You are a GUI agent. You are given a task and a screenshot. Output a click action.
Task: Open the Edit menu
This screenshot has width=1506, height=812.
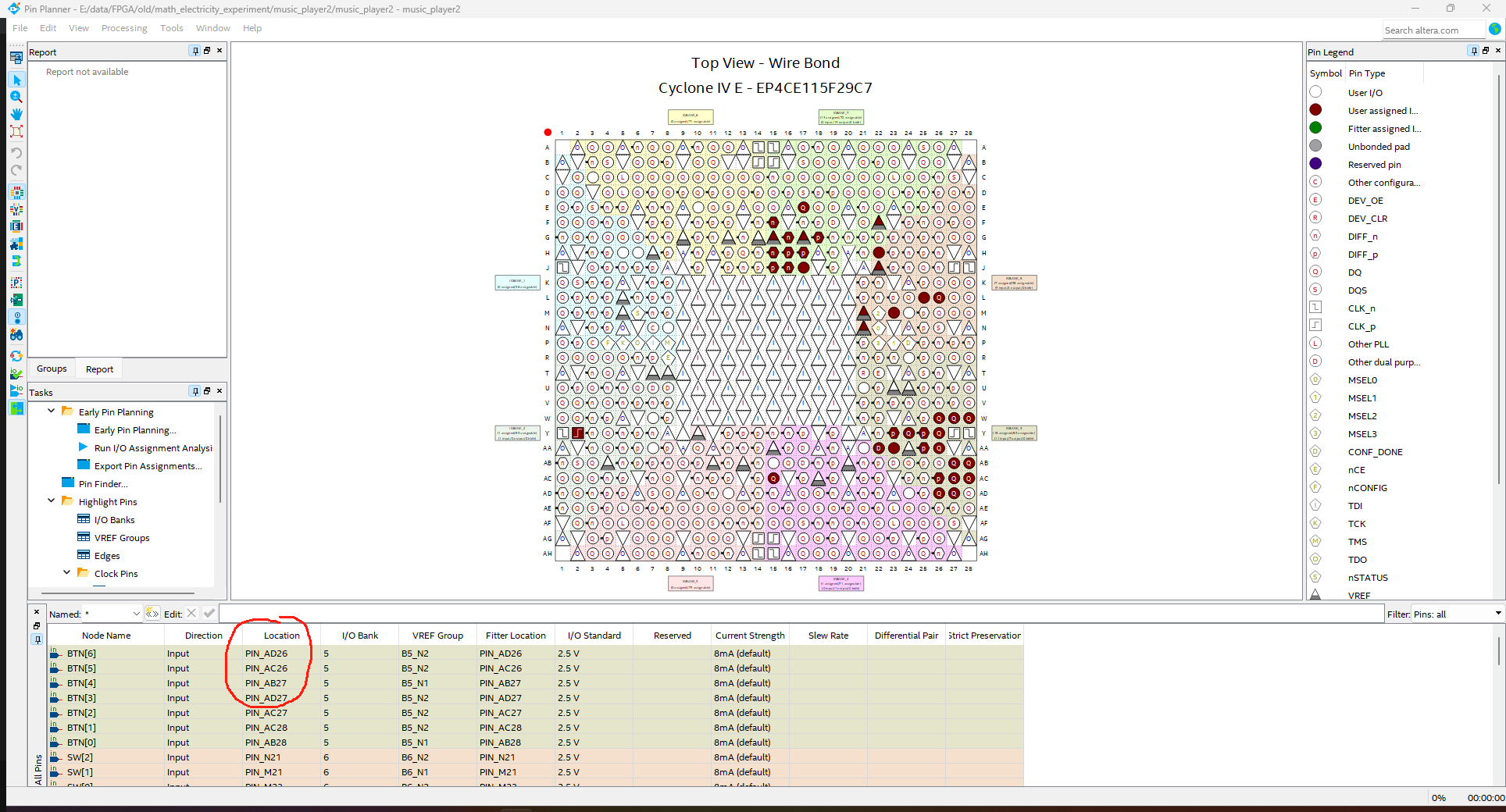tap(48, 28)
